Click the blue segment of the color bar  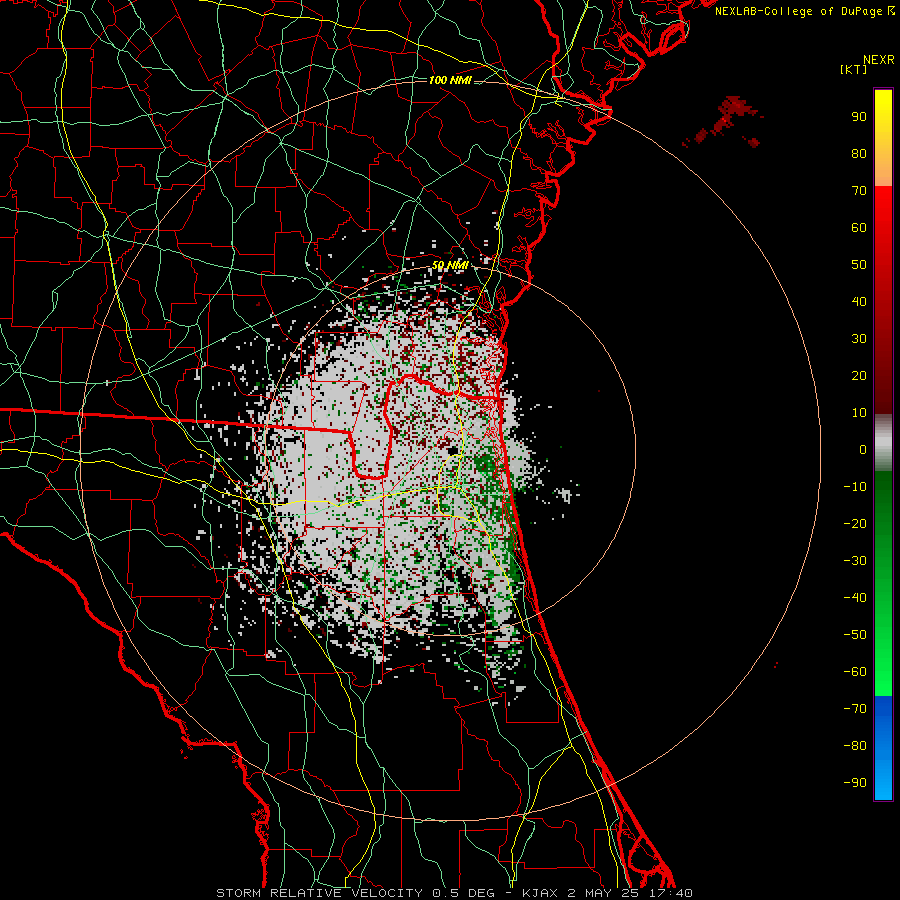(x=883, y=748)
